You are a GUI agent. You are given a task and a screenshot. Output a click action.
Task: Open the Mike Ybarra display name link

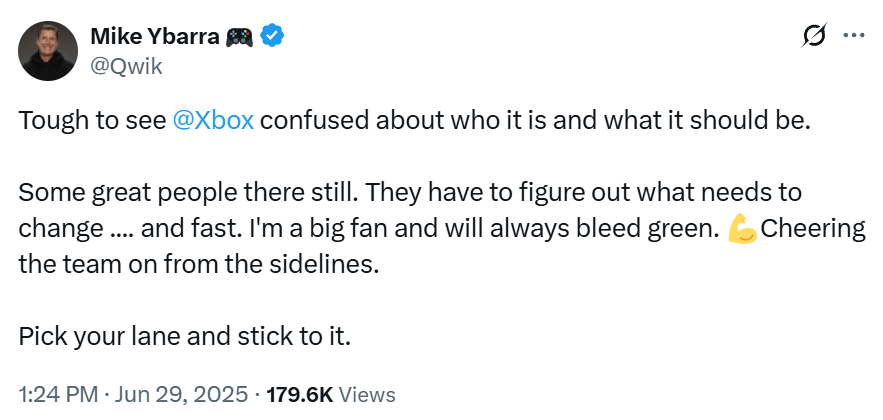tap(153, 37)
